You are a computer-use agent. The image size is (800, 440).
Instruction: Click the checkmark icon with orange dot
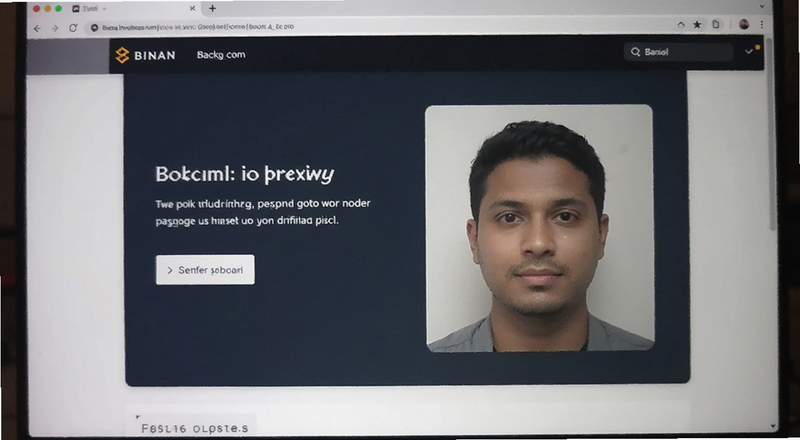pyautogui.click(x=752, y=51)
